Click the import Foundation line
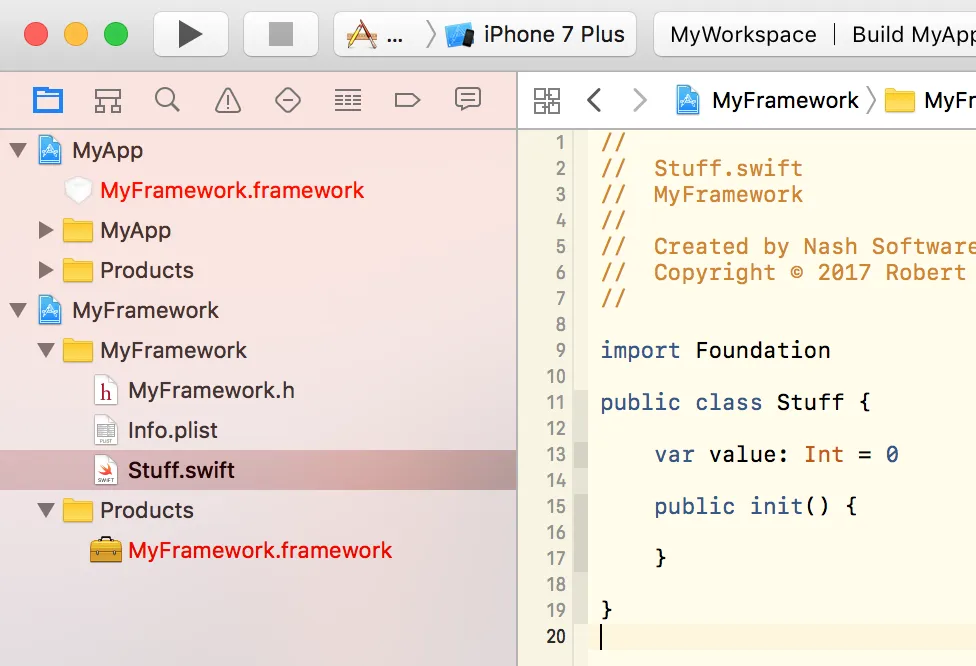The width and height of the screenshot is (976, 666). coord(715,350)
